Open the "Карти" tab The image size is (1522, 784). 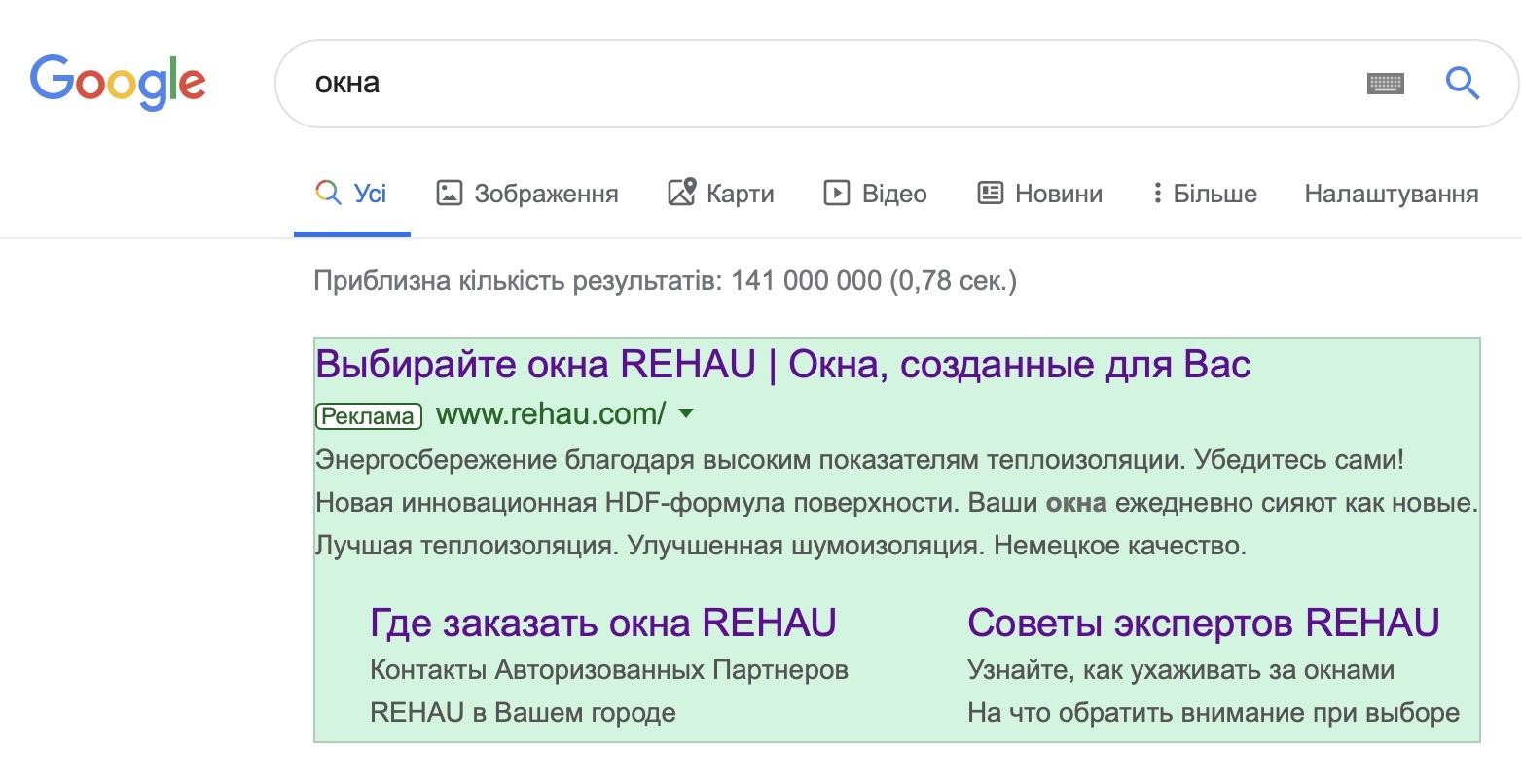[x=721, y=194]
